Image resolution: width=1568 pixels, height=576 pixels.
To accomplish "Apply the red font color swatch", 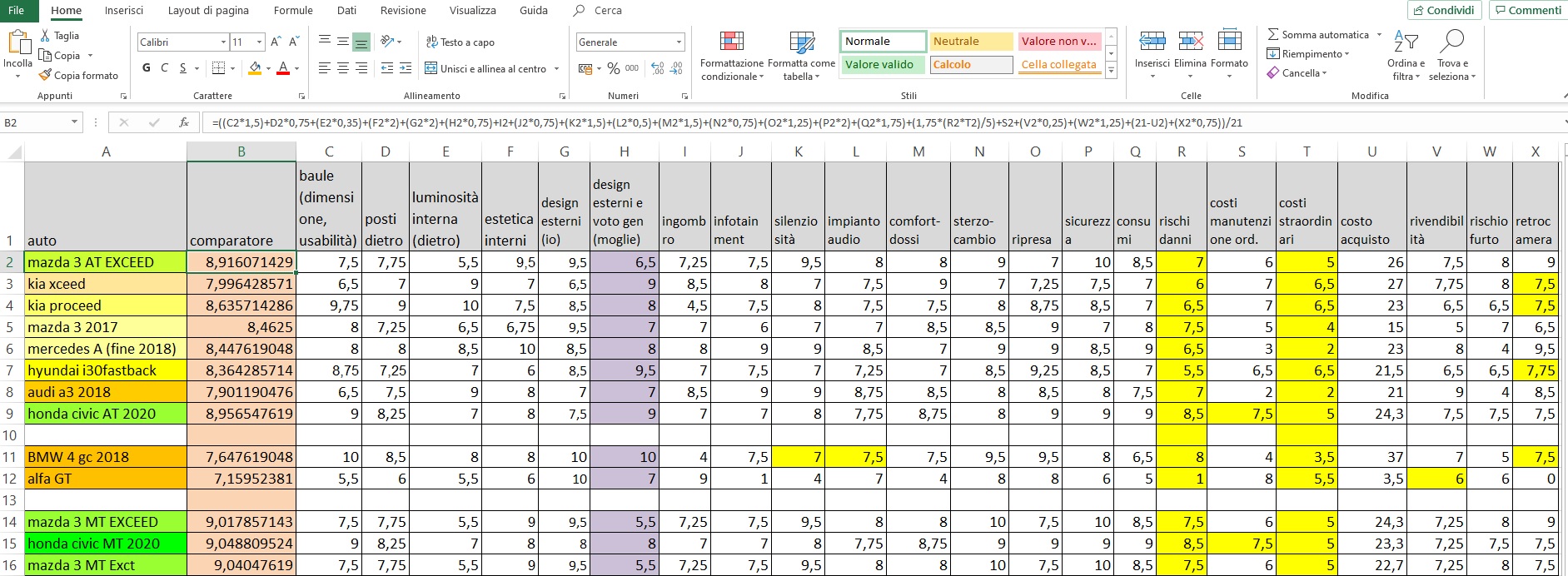I will click(x=283, y=68).
